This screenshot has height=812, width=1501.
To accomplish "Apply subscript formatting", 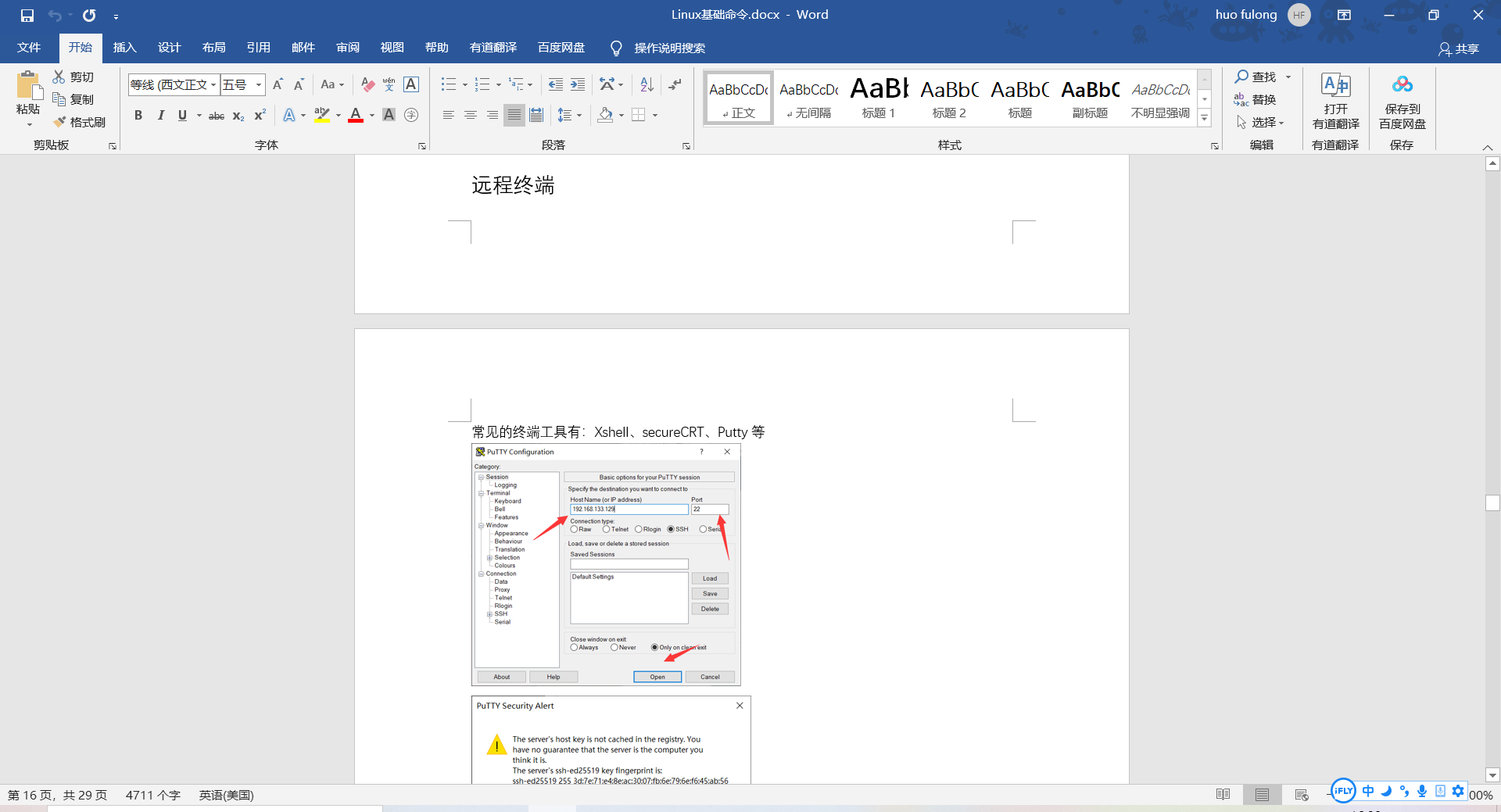I will 237,116.
